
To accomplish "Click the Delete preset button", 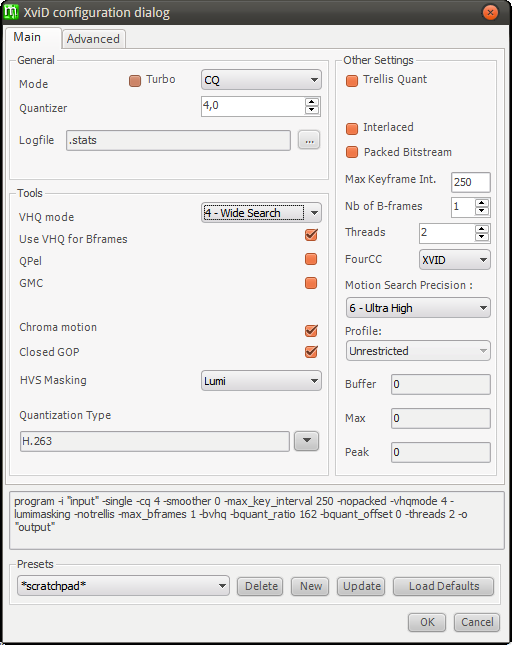I will (x=260, y=586).
